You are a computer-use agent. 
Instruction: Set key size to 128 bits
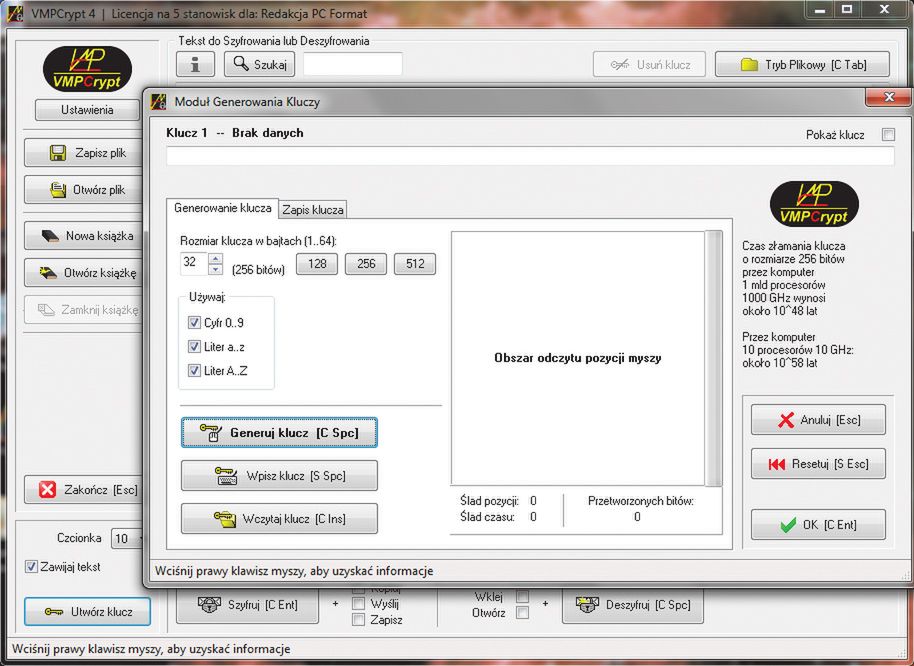click(317, 264)
